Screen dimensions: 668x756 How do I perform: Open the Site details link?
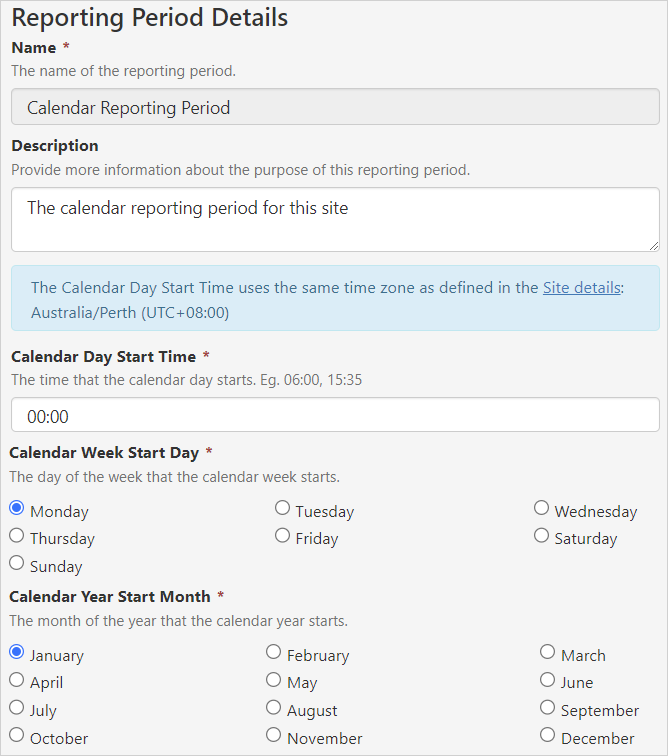point(581,287)
